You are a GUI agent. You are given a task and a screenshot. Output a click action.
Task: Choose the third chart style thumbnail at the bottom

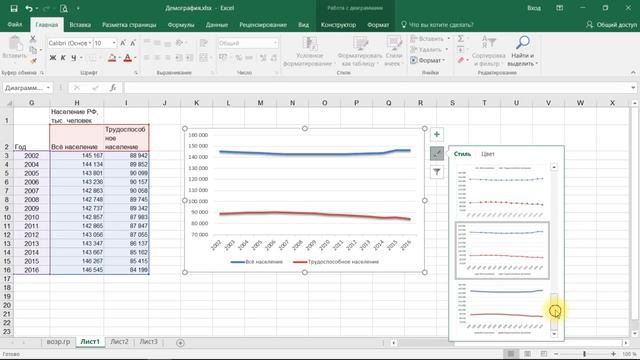pos(502,309)
